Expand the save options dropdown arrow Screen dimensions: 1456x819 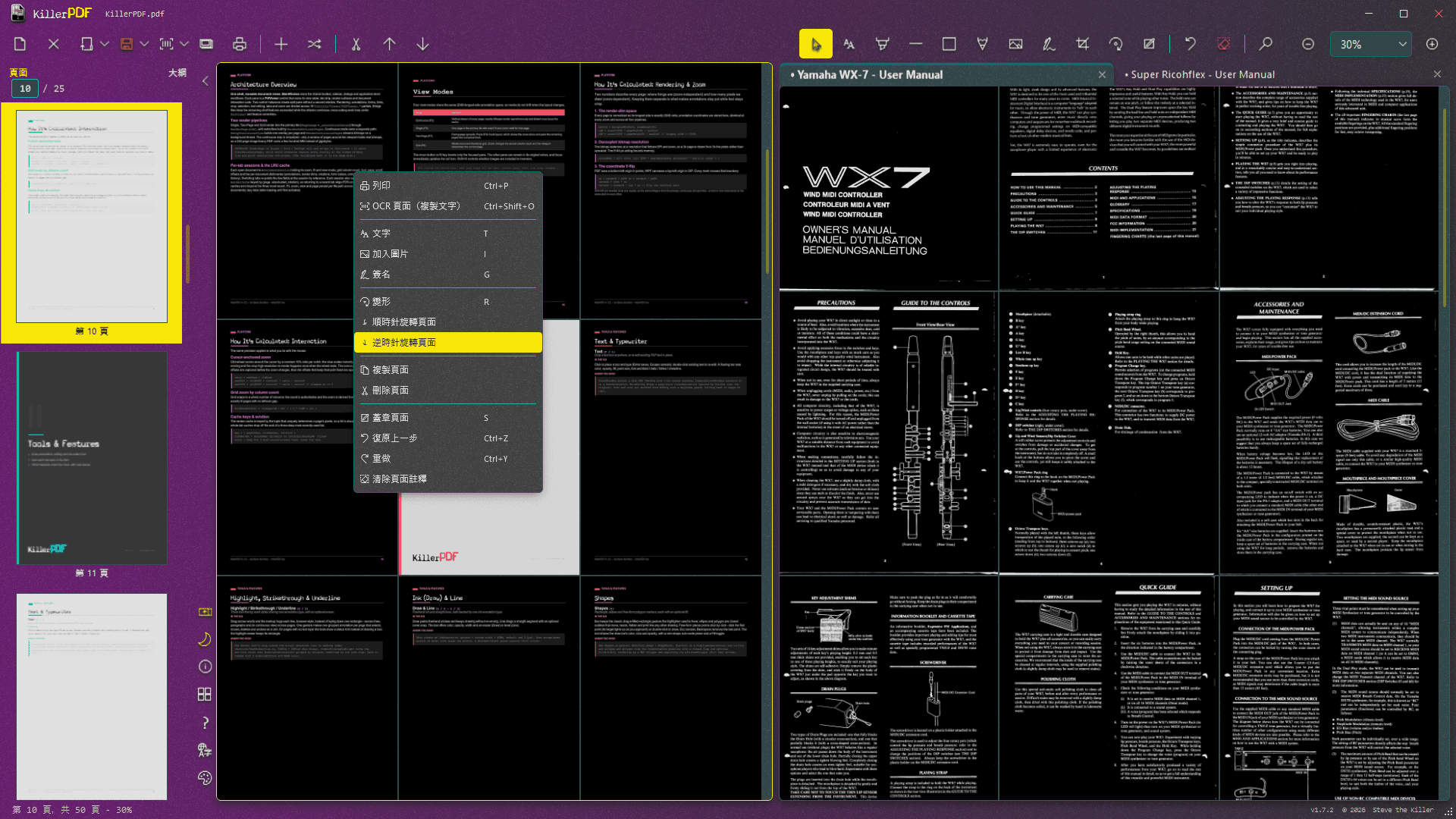click(x=144, y=44)
